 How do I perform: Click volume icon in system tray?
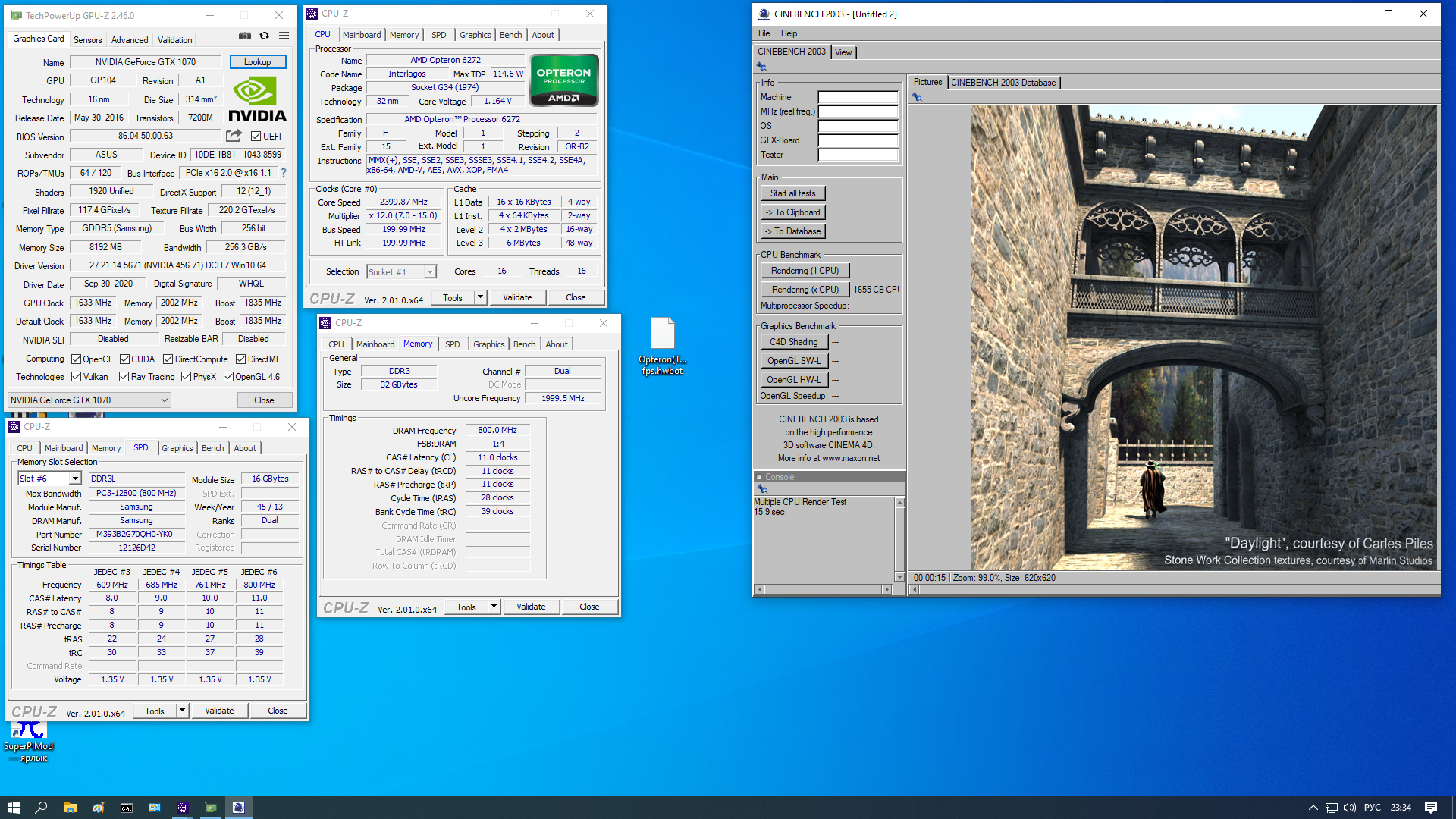(x=1350, y=808)
